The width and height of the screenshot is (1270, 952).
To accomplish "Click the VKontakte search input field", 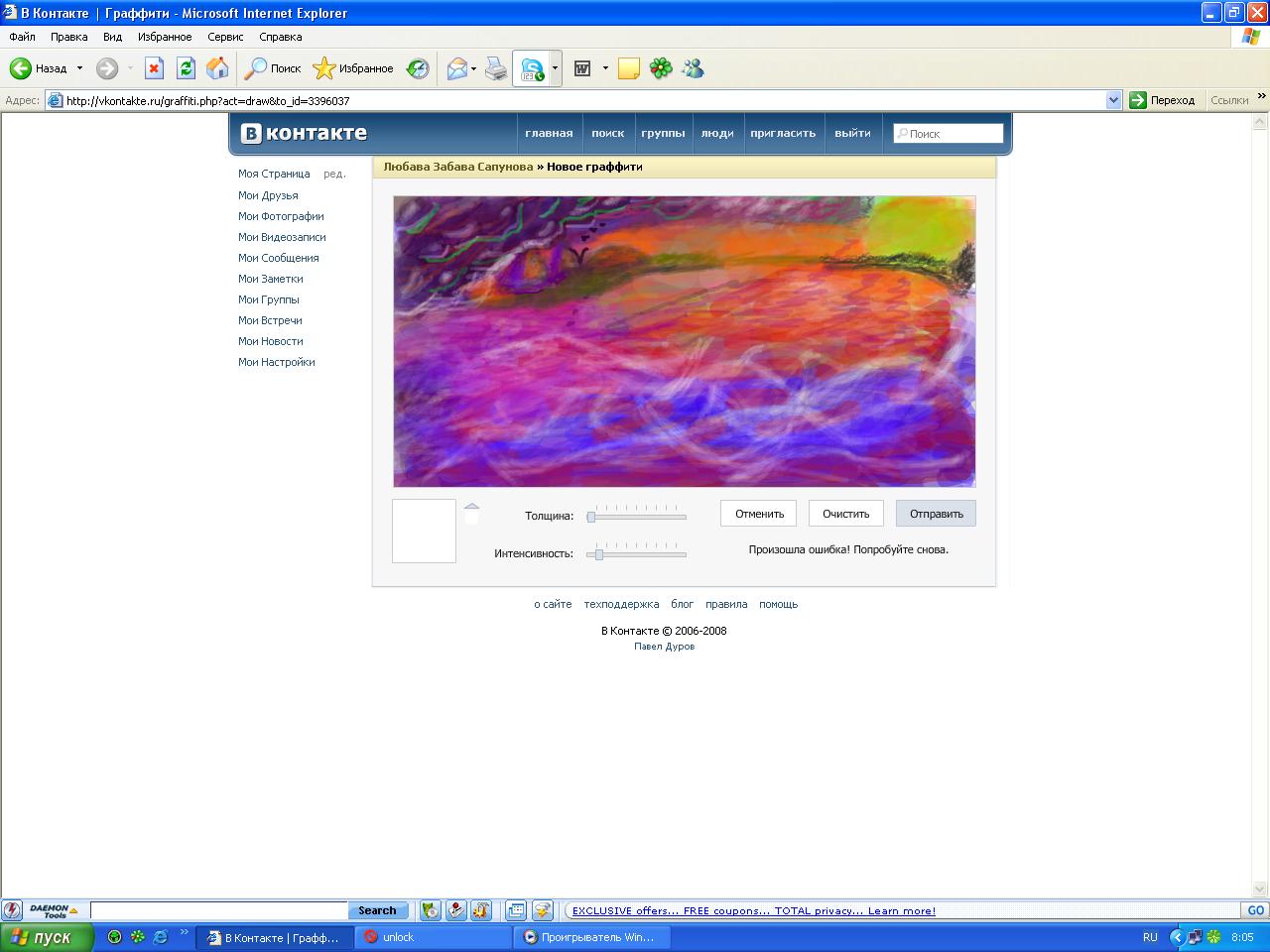I will tap(949, 133).
